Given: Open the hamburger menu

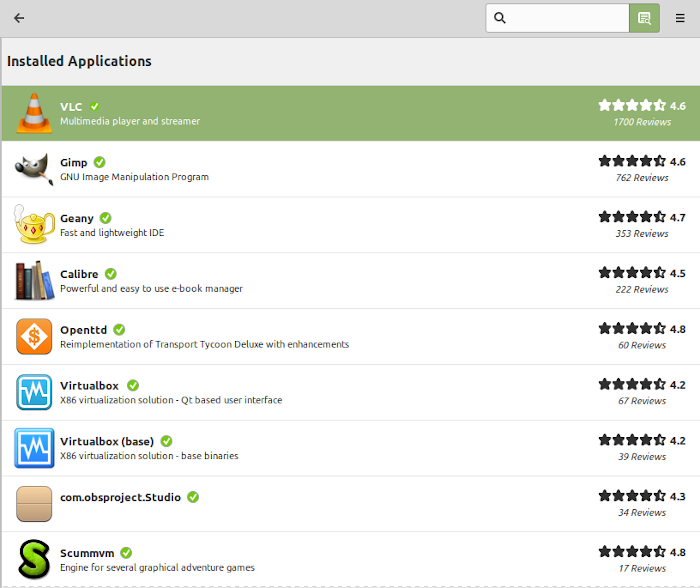Looking at the screenshot, I should pos(681,18).
